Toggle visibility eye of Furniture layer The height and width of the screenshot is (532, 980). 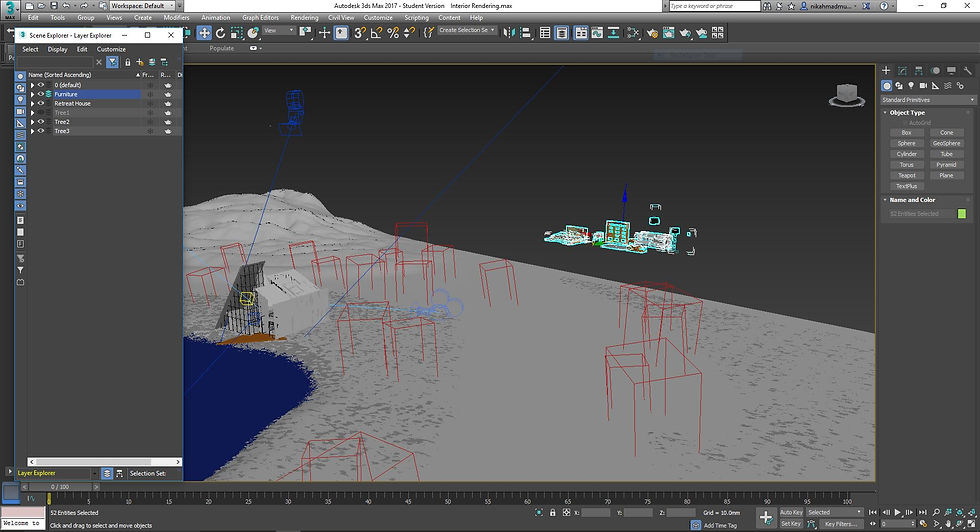click(41, 94)
